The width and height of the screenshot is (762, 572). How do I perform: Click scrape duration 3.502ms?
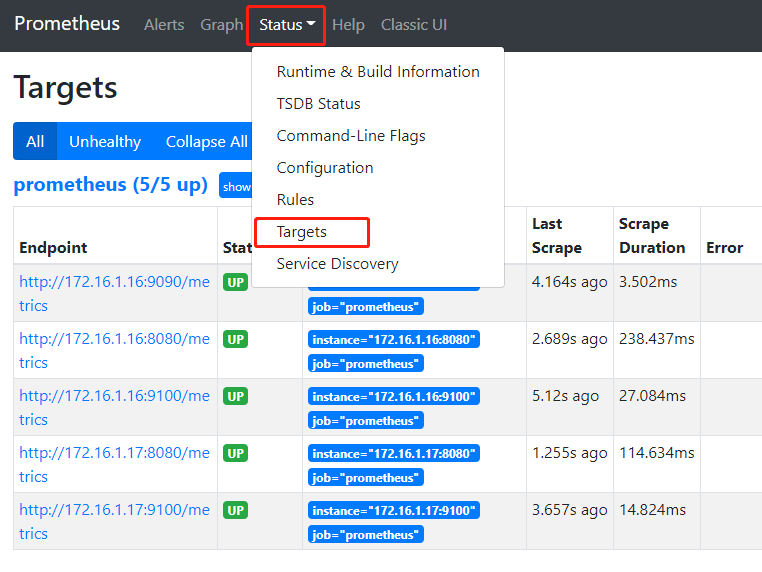click(x=648, y=282)
